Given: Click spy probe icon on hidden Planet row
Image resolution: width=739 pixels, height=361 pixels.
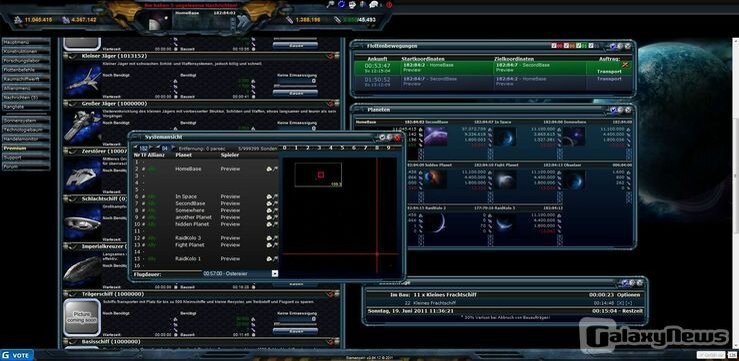Looking at the screenshot, I should click(x=269, y=224).
